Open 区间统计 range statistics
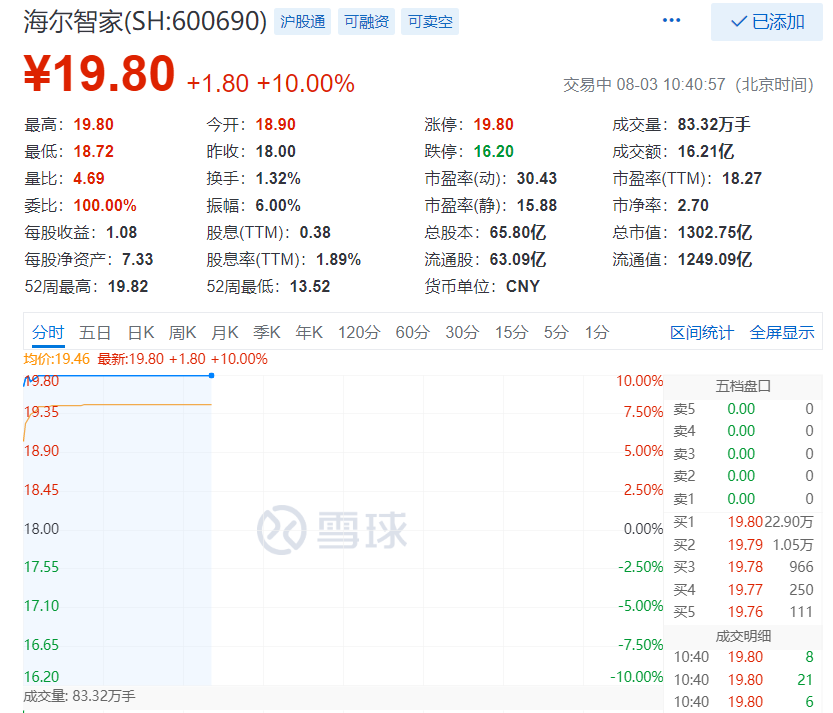The height and width of the screenshot is (713, 833). (x=702, y=333)
